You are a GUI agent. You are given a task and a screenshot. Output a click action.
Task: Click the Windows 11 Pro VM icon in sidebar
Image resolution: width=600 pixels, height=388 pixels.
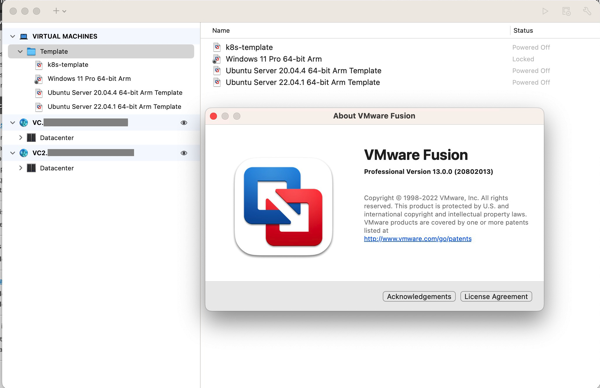pyautogui.click(x=39, y=79)
